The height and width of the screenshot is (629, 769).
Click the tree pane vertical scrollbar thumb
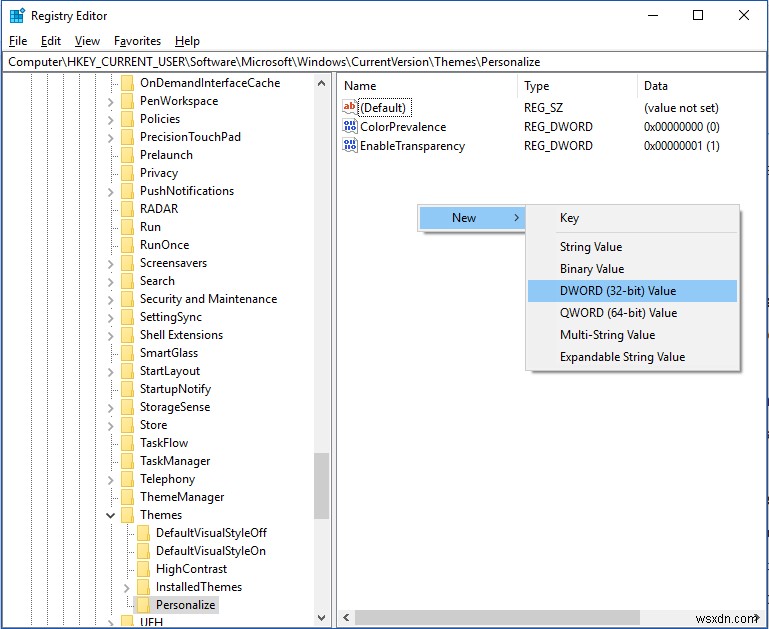[321, 486]
